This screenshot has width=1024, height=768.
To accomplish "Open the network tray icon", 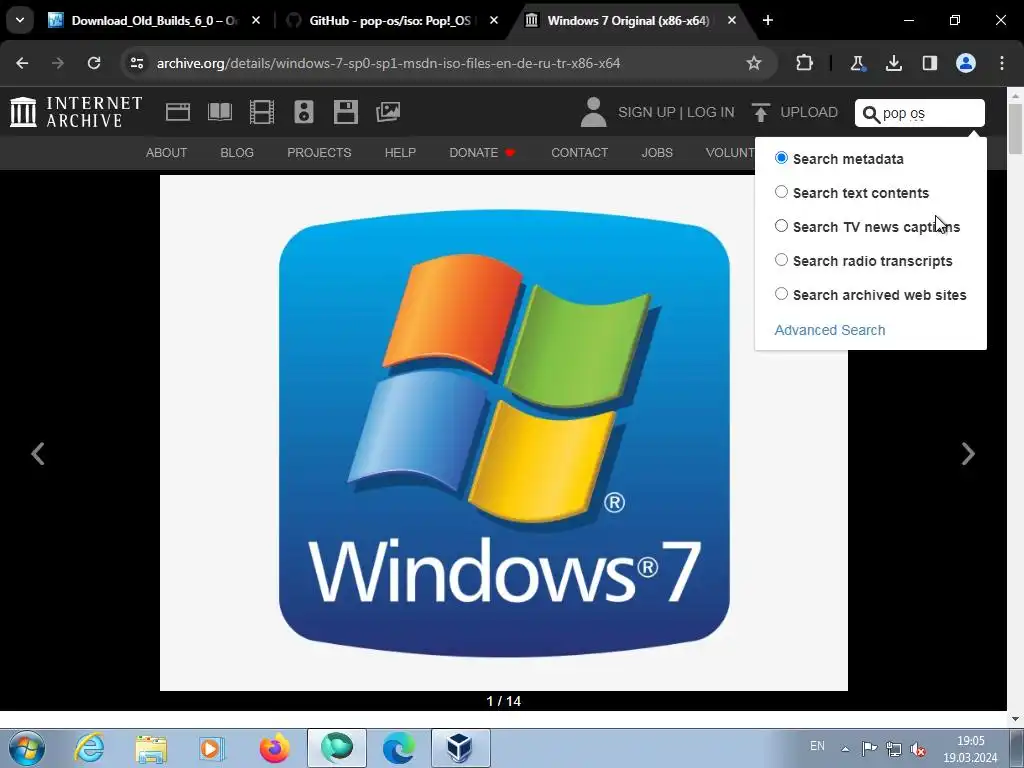I will (x=893, y=749).
